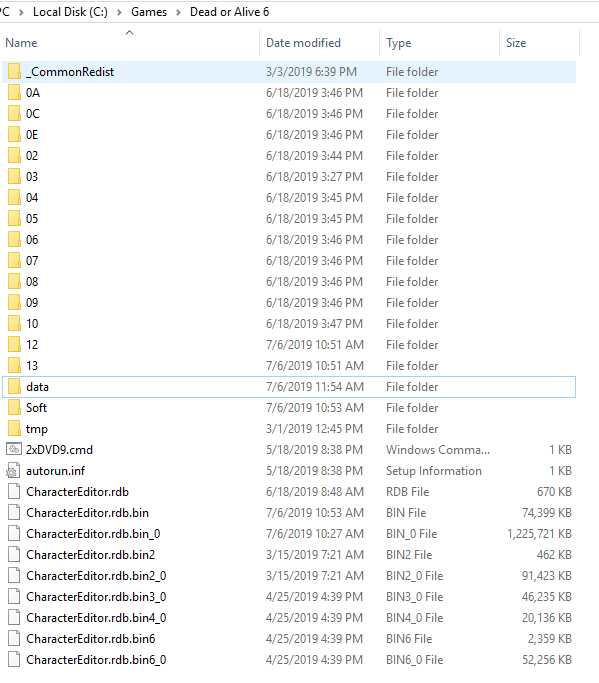Navigate to Games in breadcrumb
599x683 pixels.
click(149, 12)
